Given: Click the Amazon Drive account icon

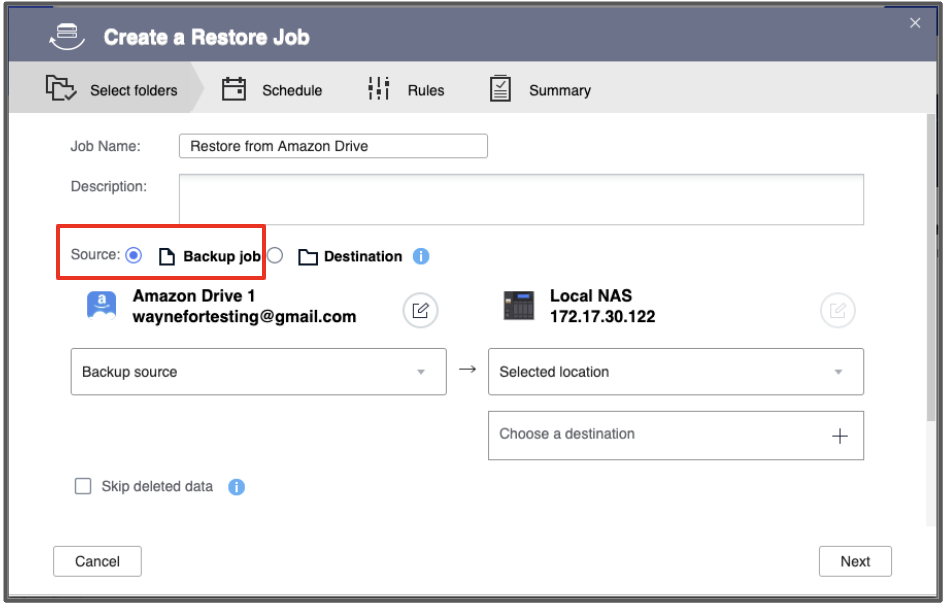Looking at the screenshot, I should tap(102, 307).
